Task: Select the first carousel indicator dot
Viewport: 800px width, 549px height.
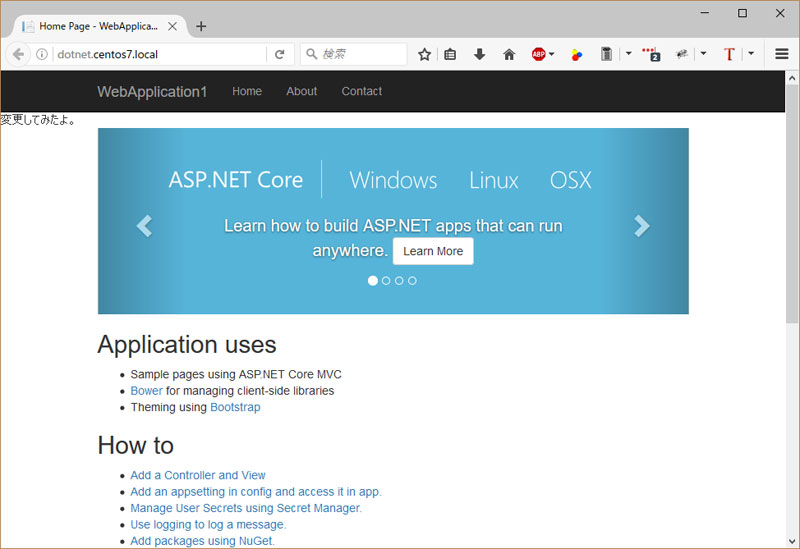Action: click(373, 281)
